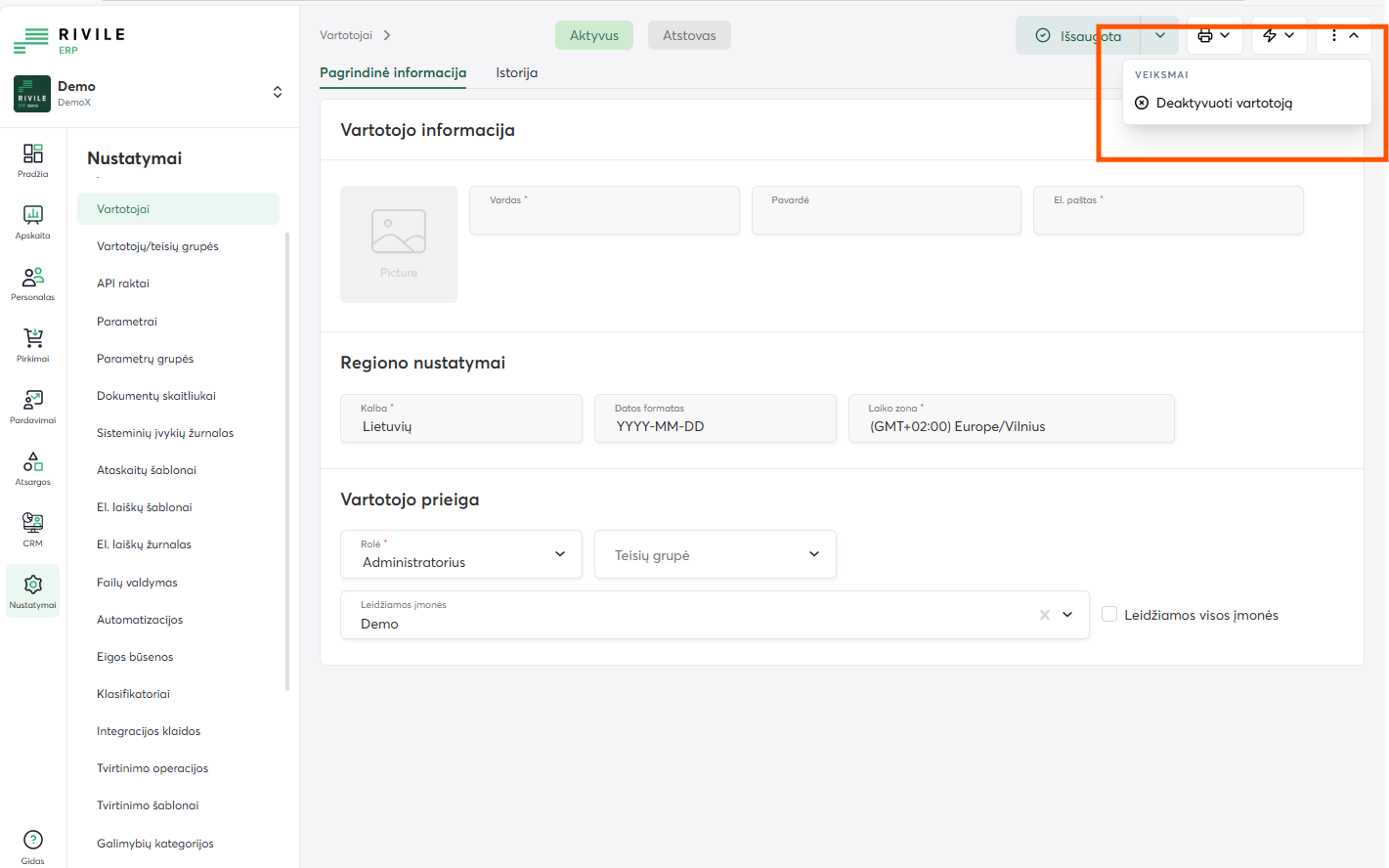
Task: Go to the Personalas module
Action: point(32,283)
